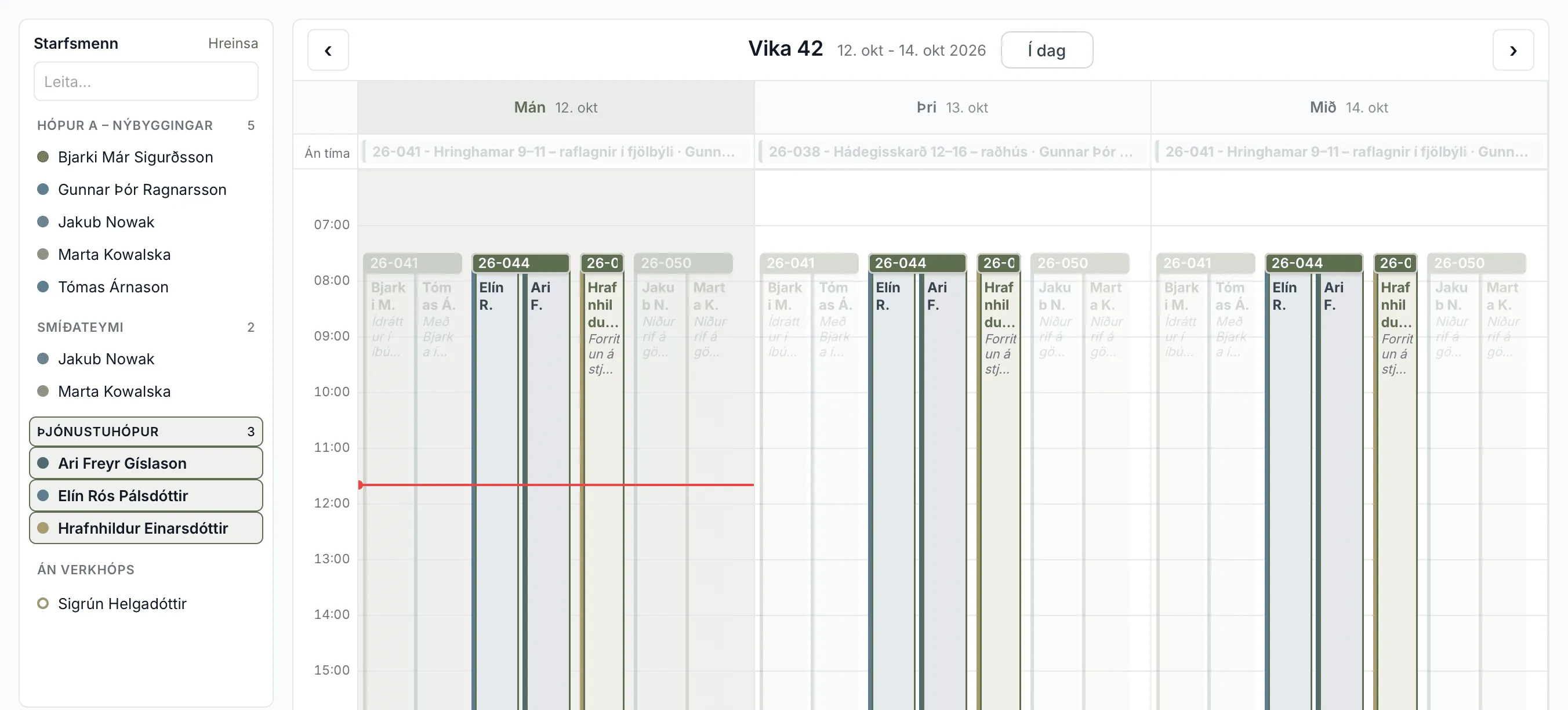The width and height of the screenshot is (1568, 710).
Task: Open Monday Ari F. shift block
Action: click(546, 491)
